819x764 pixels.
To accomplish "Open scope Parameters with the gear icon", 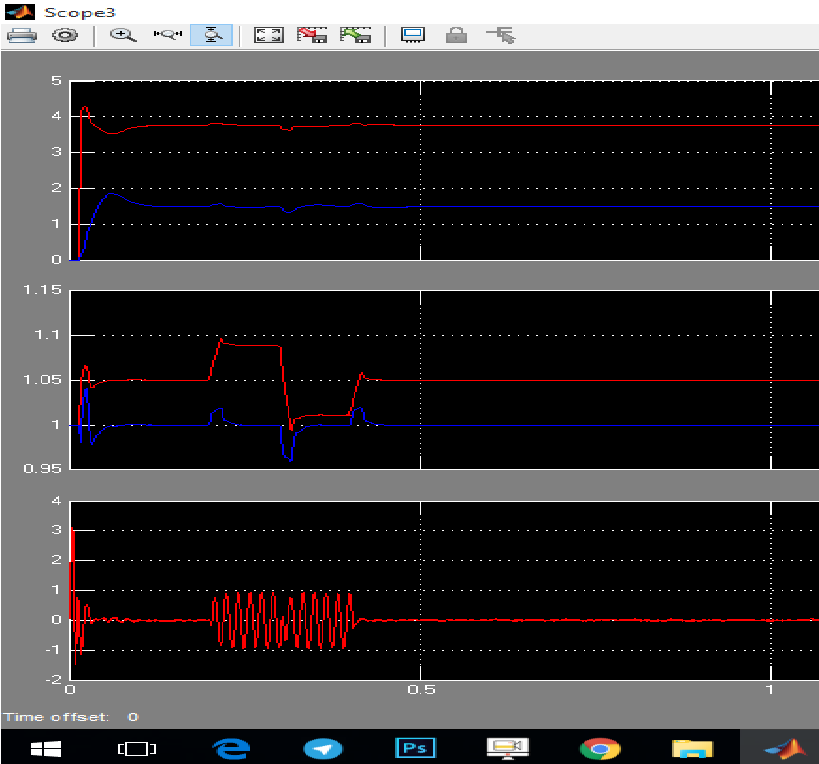I will coord(65,35).
